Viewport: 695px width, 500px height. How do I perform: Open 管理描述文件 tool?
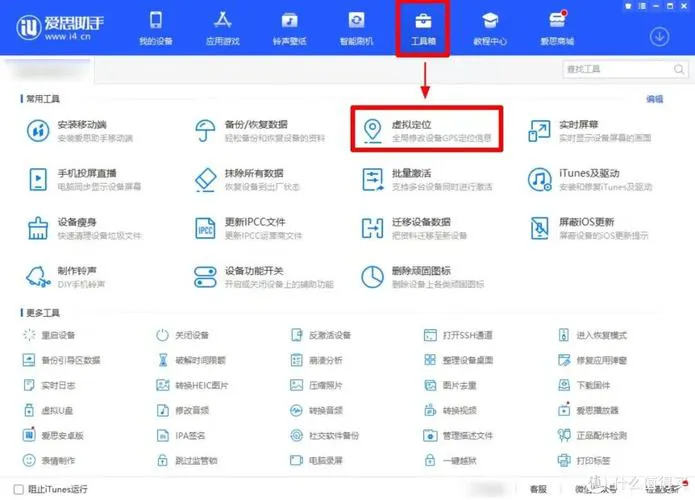tap(458, 435)
